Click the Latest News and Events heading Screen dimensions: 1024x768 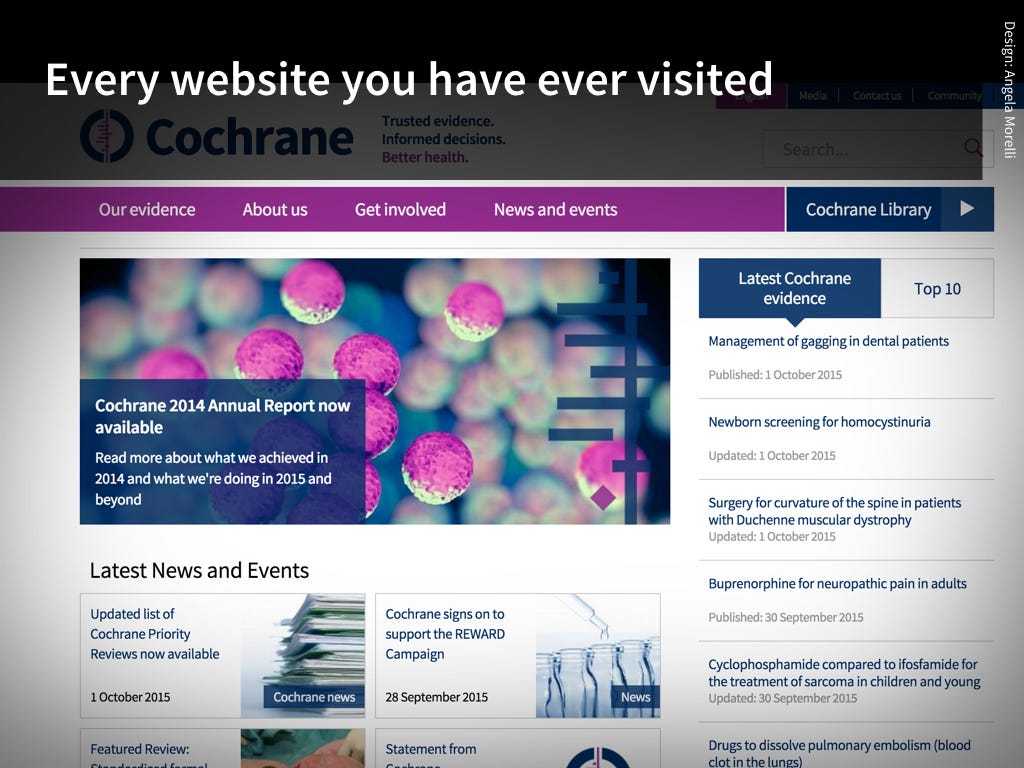pyautogui.click(x=199, y=570)
